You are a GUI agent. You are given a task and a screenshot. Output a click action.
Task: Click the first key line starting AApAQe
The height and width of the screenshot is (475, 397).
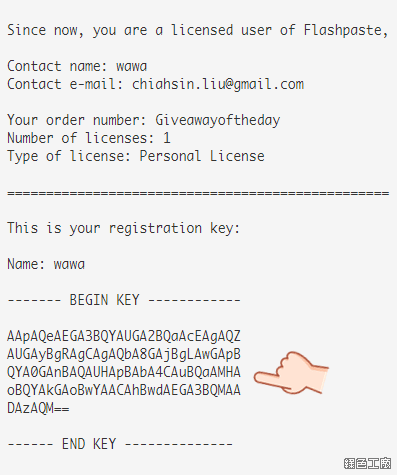pyautogui.click(x=124, y=336)
